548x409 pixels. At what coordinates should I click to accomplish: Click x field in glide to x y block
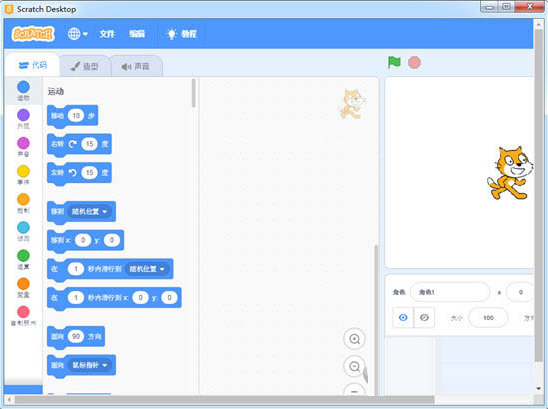coord(140,297)
